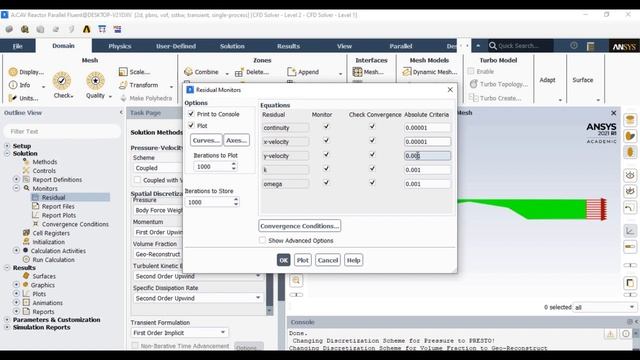Image resolution: width=640 pixels, height=360 pixels.
Task: Toggle the Plot checkbox in Options
Action: click(x=191, y=125)
